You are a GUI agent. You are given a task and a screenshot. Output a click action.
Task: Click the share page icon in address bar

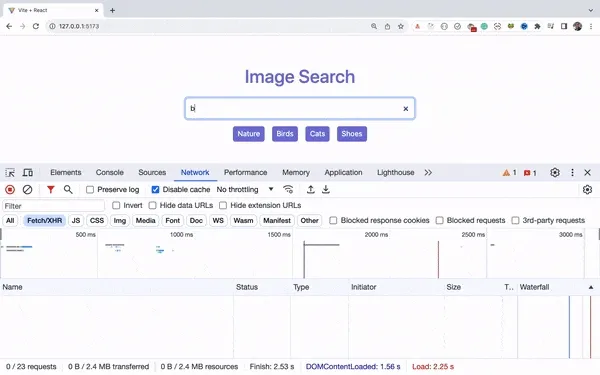387,26
